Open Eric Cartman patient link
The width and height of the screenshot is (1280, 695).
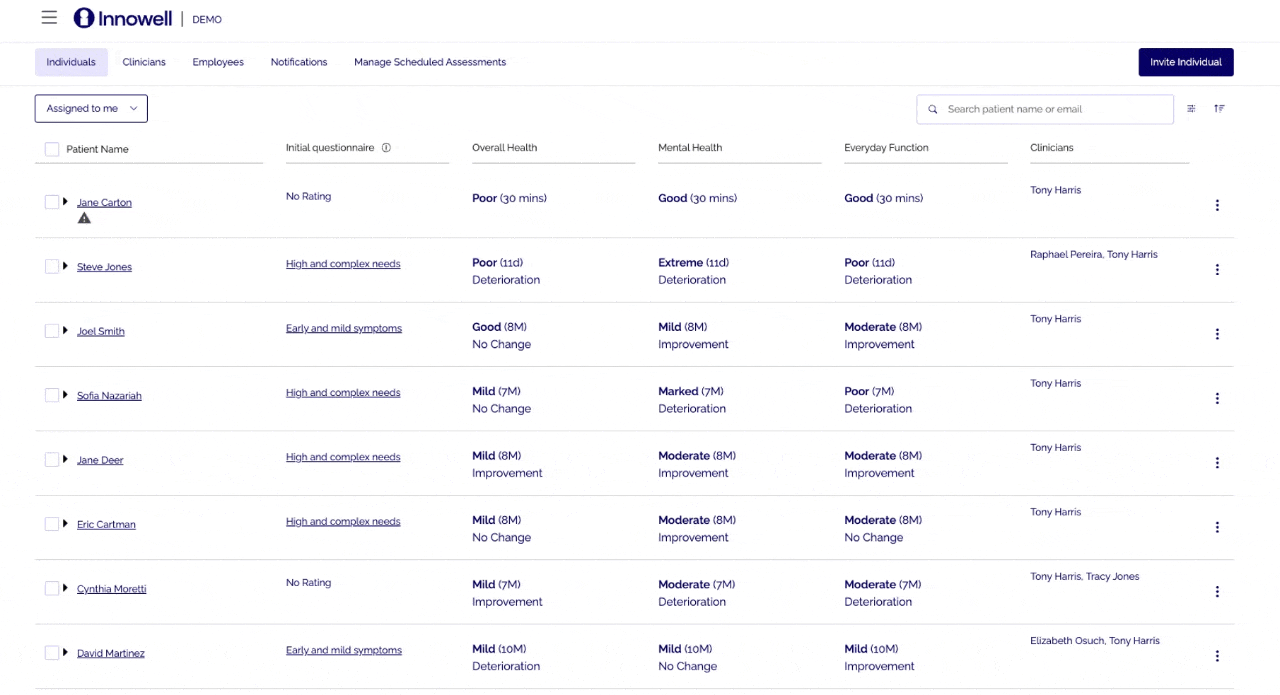[106, 524]
